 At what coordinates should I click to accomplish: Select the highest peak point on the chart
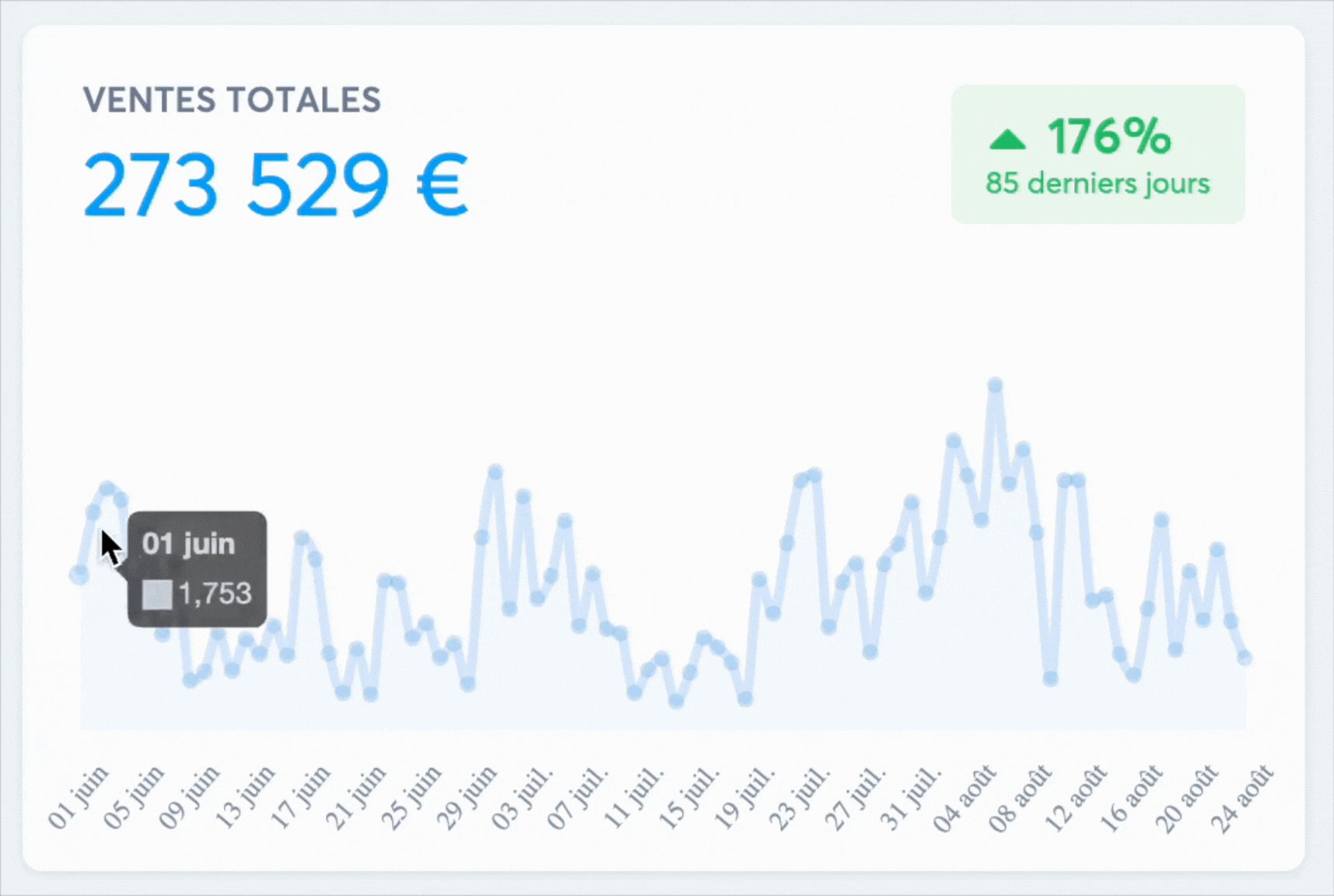995,384
